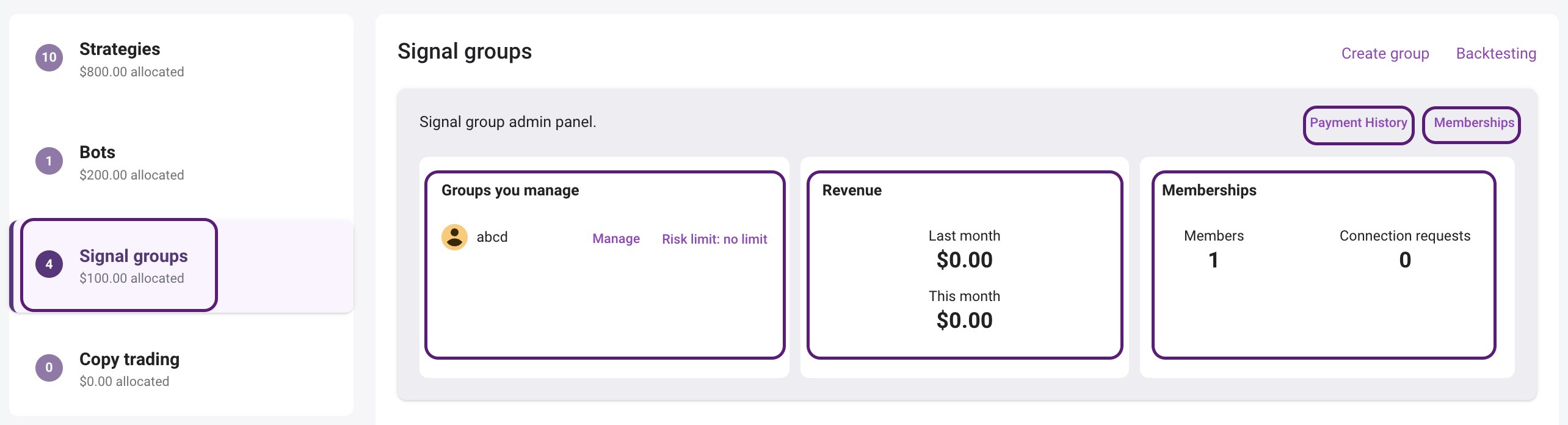Click the This month revenue amount

click(964, 321)
